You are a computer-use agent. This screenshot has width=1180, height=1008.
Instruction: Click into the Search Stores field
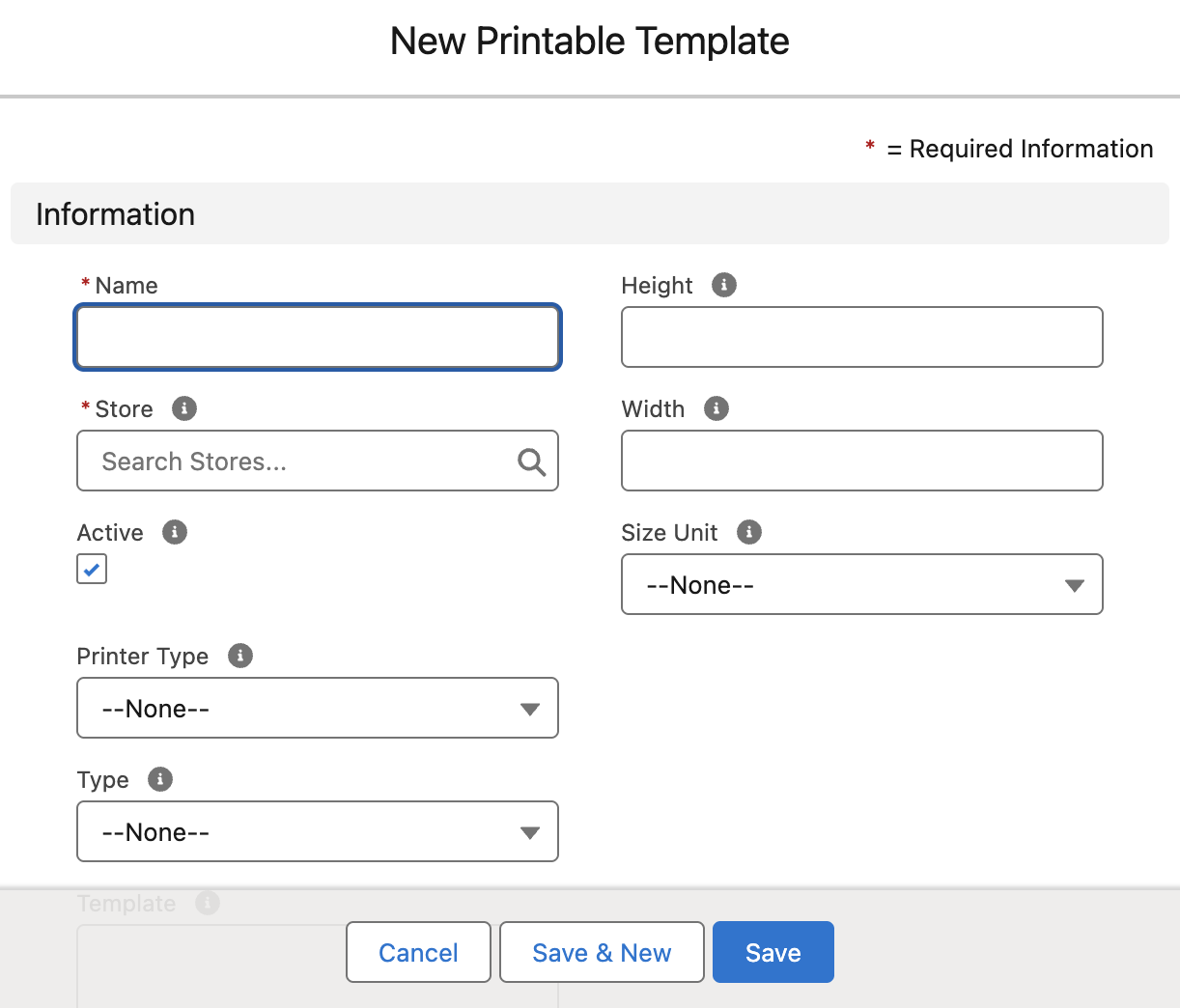click(x=290, y=462)
